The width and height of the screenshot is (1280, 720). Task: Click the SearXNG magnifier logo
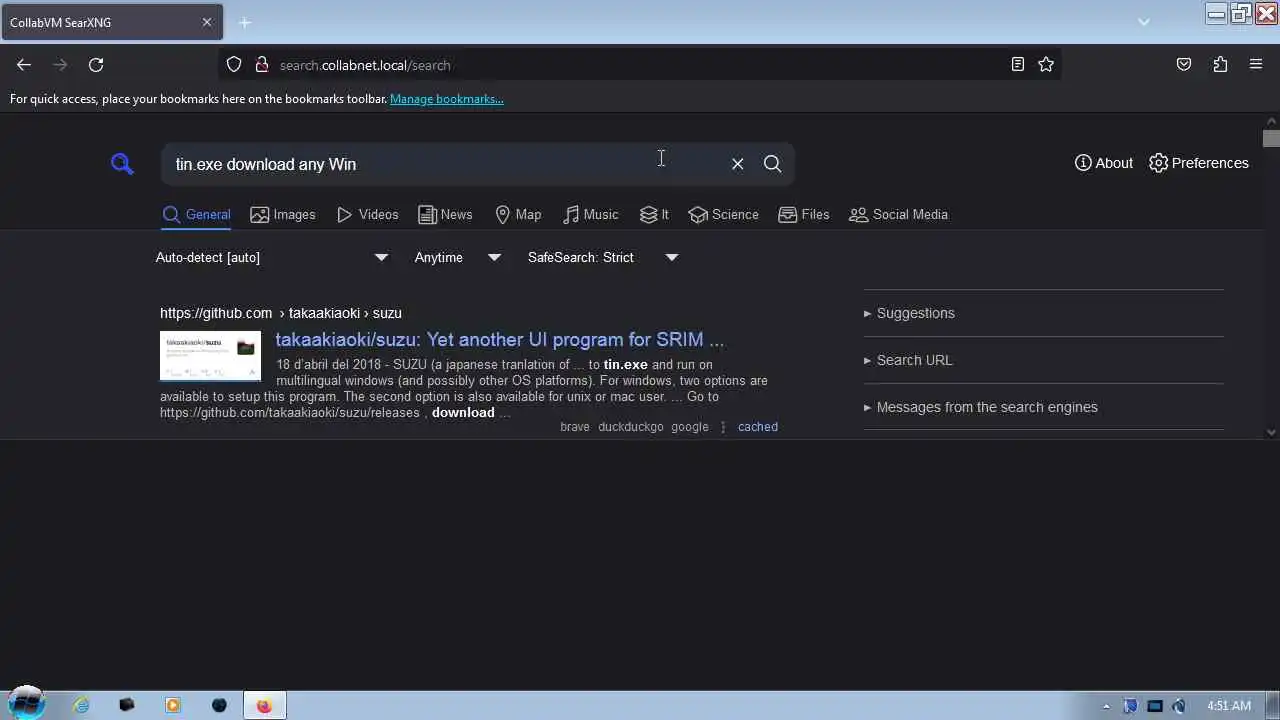(x=122, y=163)
